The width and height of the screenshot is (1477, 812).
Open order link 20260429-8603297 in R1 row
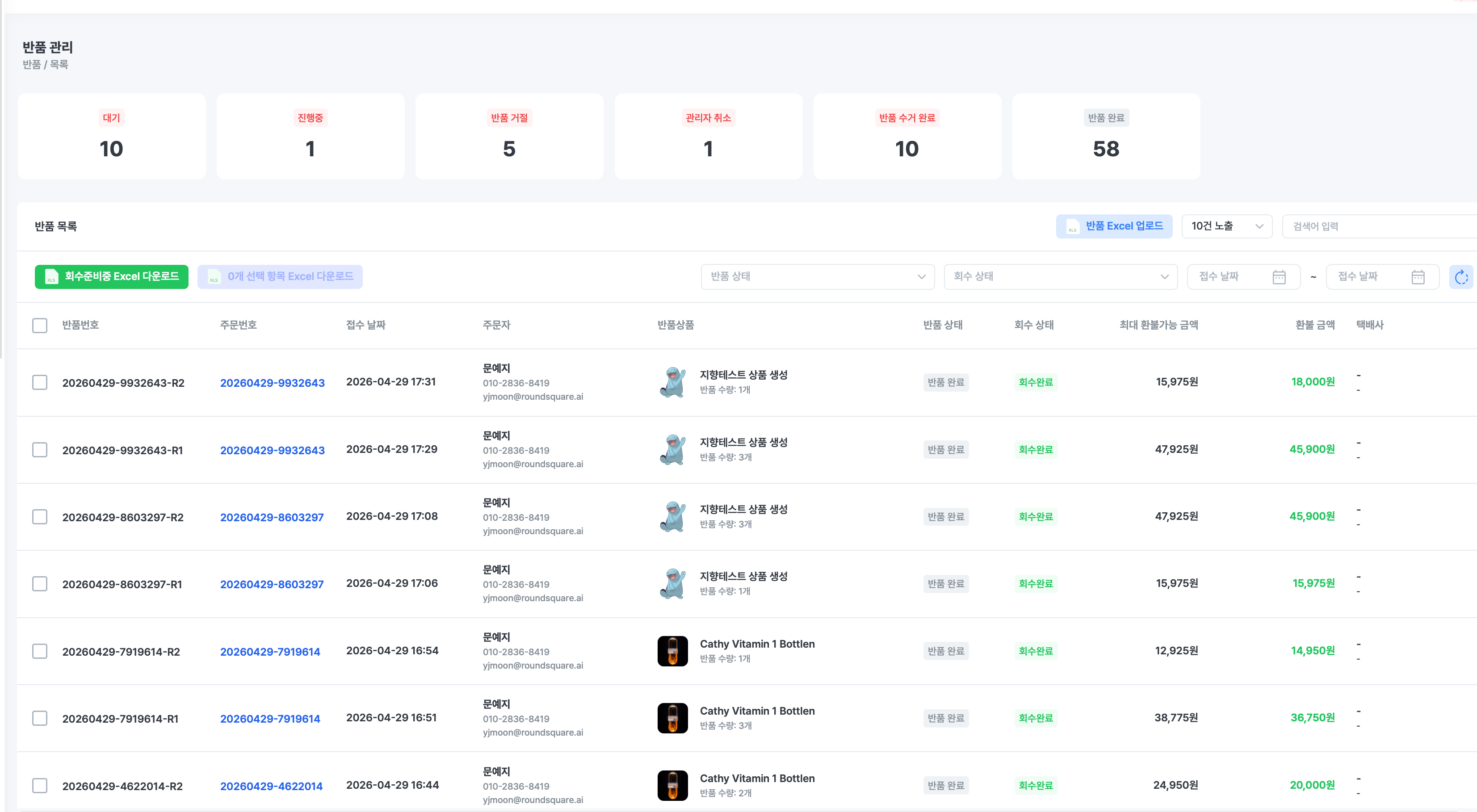[x=272, y=585]
